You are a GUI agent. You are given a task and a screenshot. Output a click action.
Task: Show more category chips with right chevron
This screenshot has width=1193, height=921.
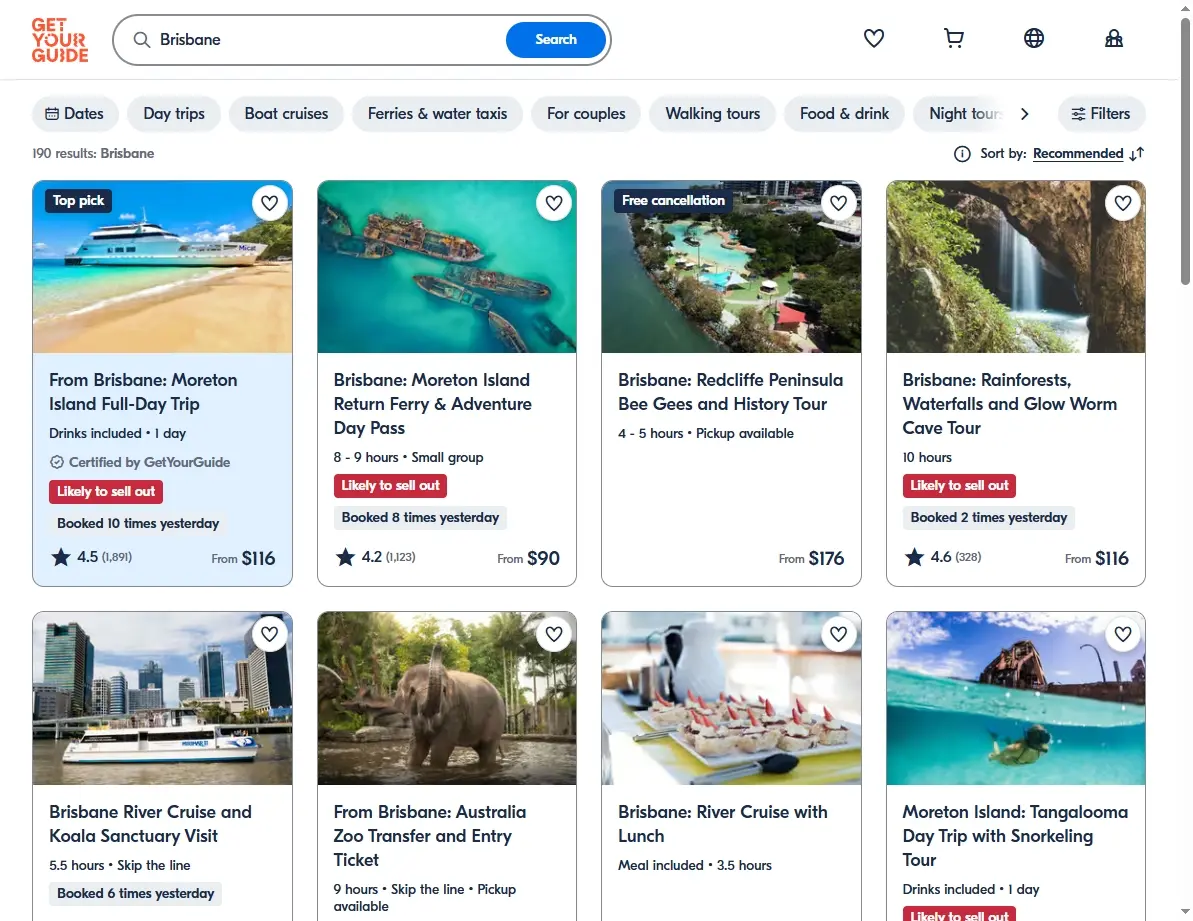point(1024,114)
